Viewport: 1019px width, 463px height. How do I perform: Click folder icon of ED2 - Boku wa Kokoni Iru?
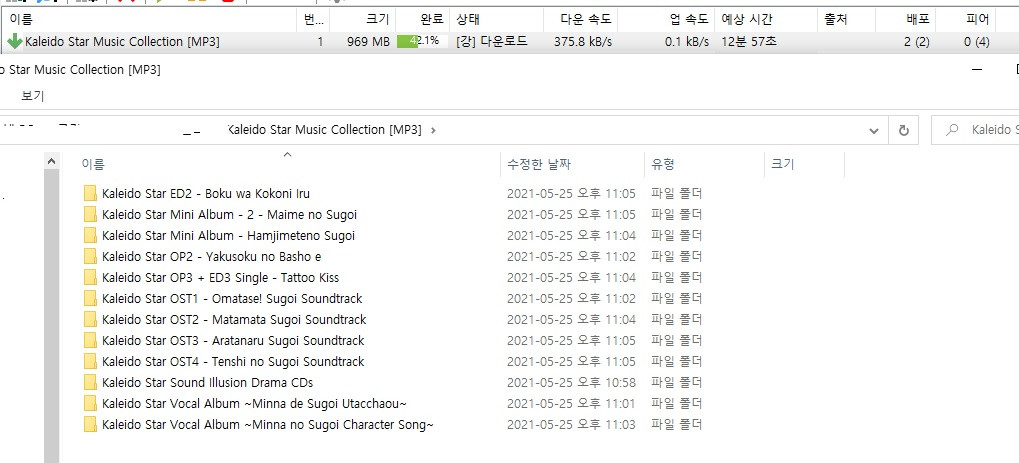[90, 194]
